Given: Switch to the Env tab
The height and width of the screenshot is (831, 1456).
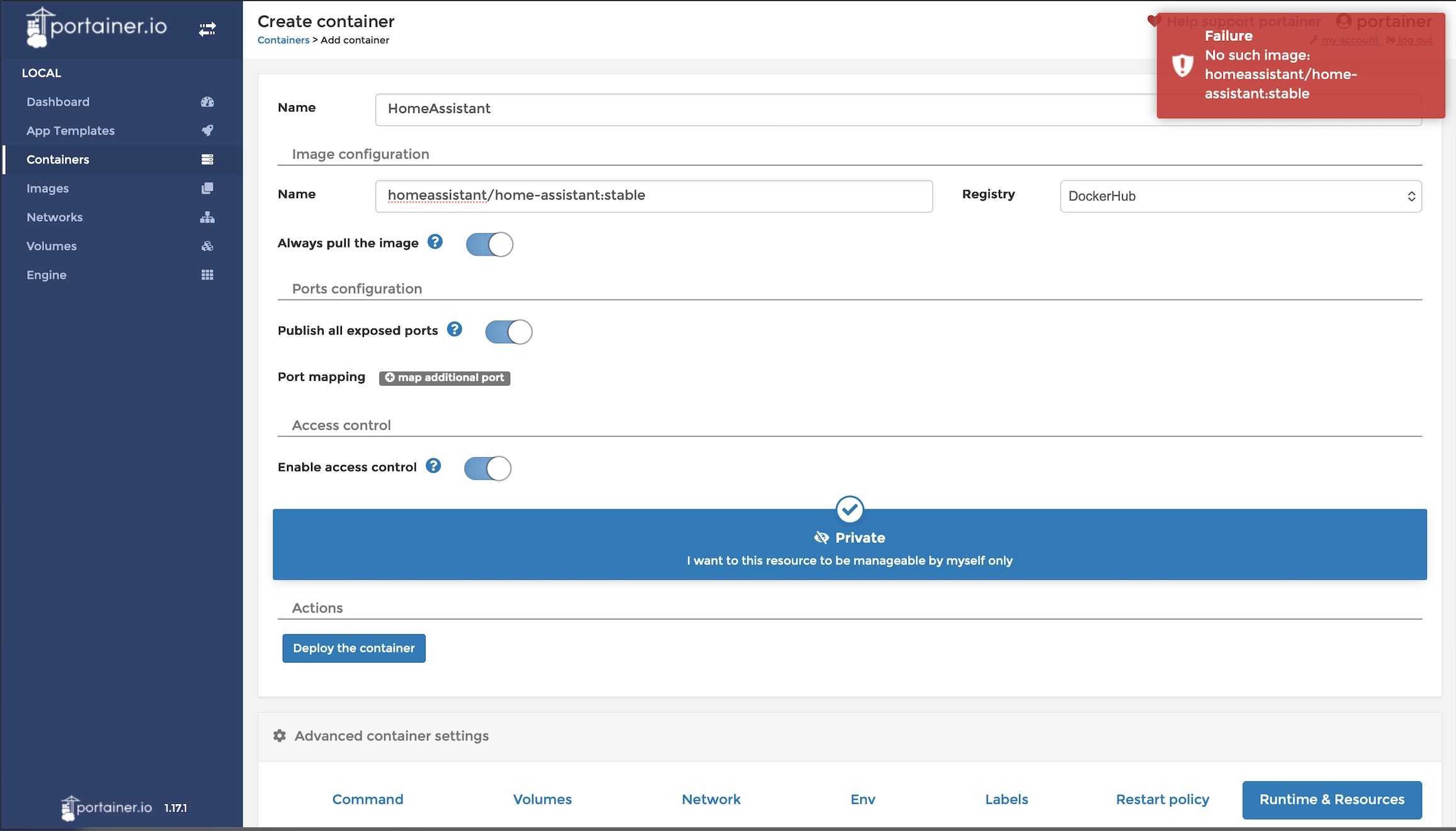Looking at the screenshot, I should pos(863,800).
